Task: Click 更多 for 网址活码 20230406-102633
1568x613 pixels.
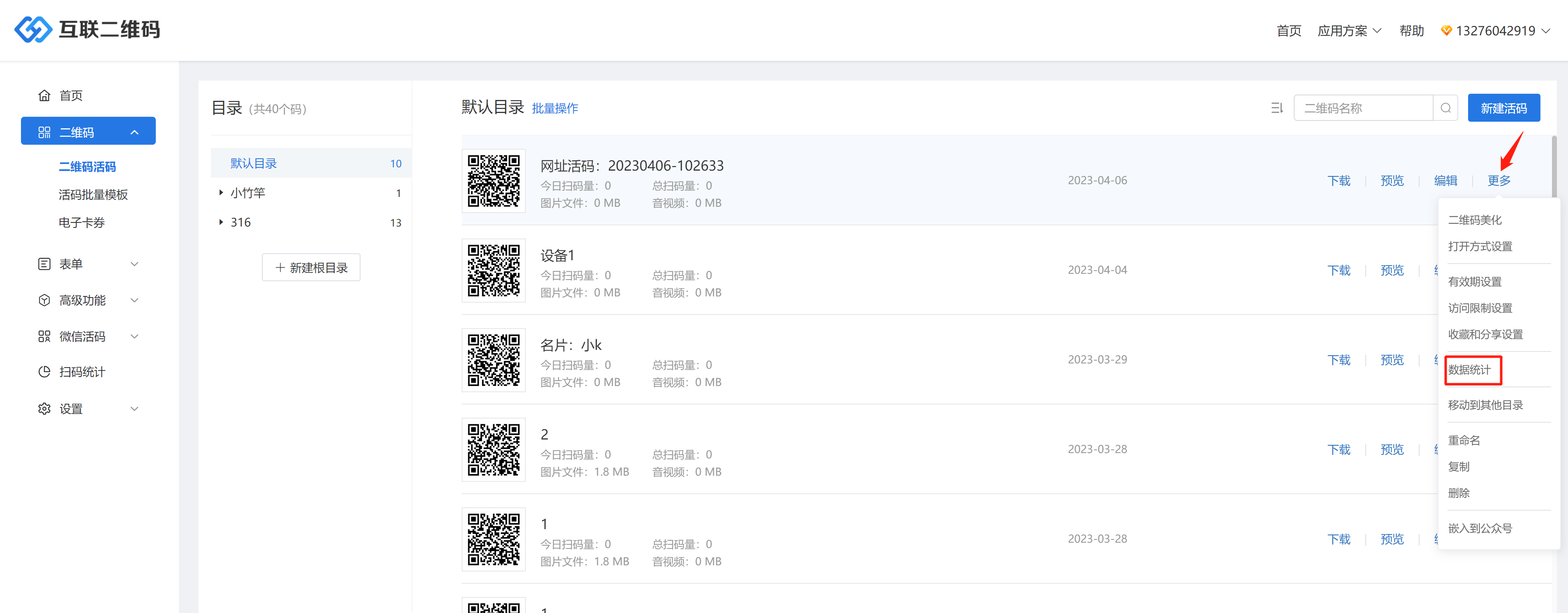Action: click(1499, 181)
